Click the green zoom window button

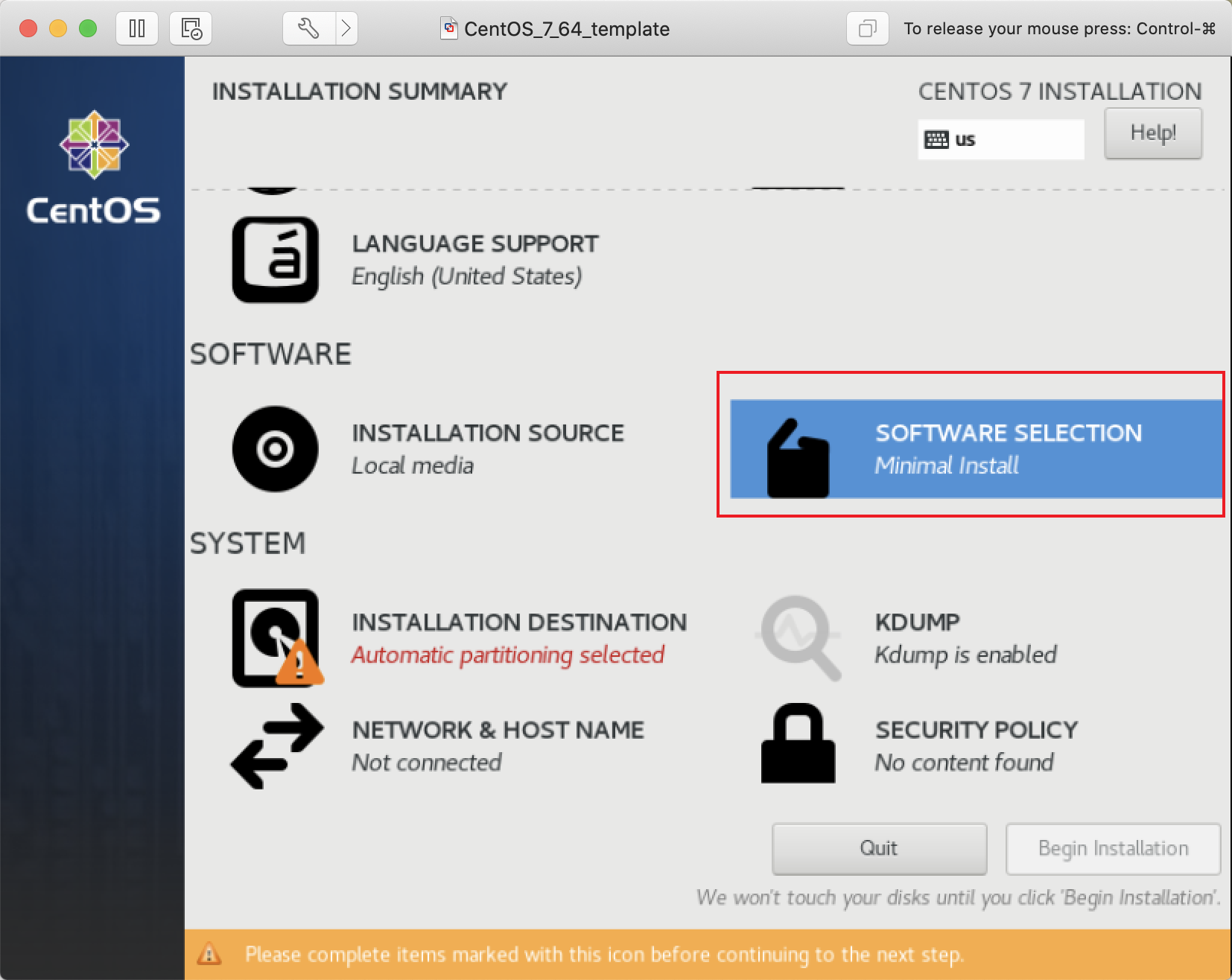[88, 29]
